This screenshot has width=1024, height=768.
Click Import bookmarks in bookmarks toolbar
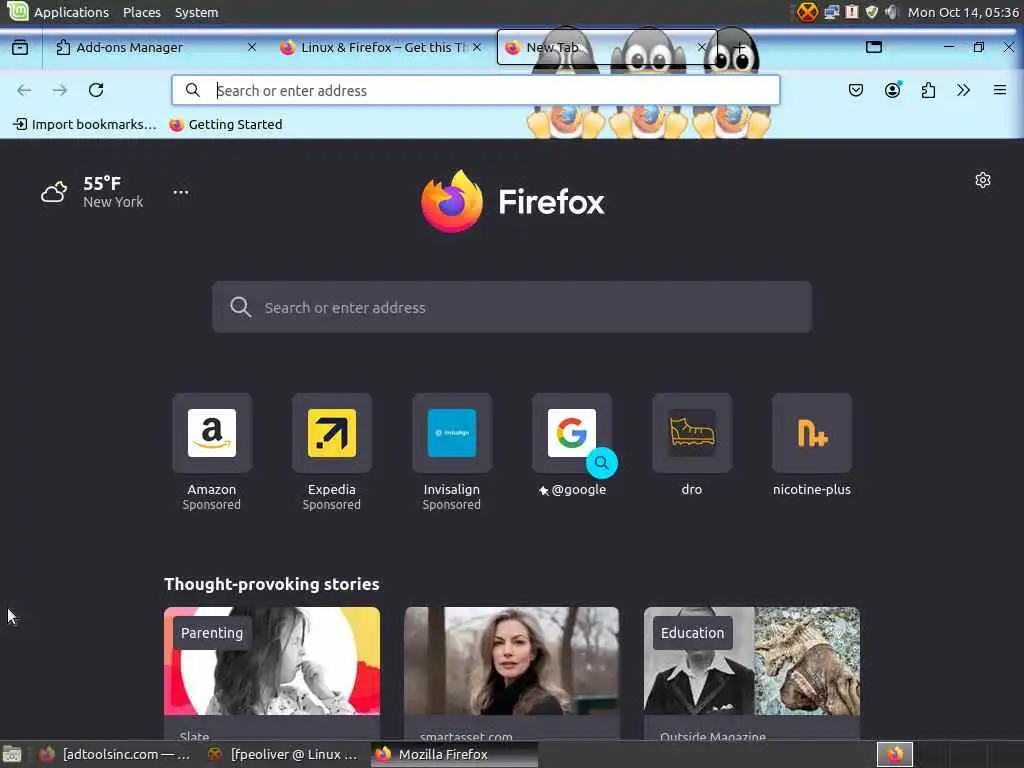[x=85, y=124]
